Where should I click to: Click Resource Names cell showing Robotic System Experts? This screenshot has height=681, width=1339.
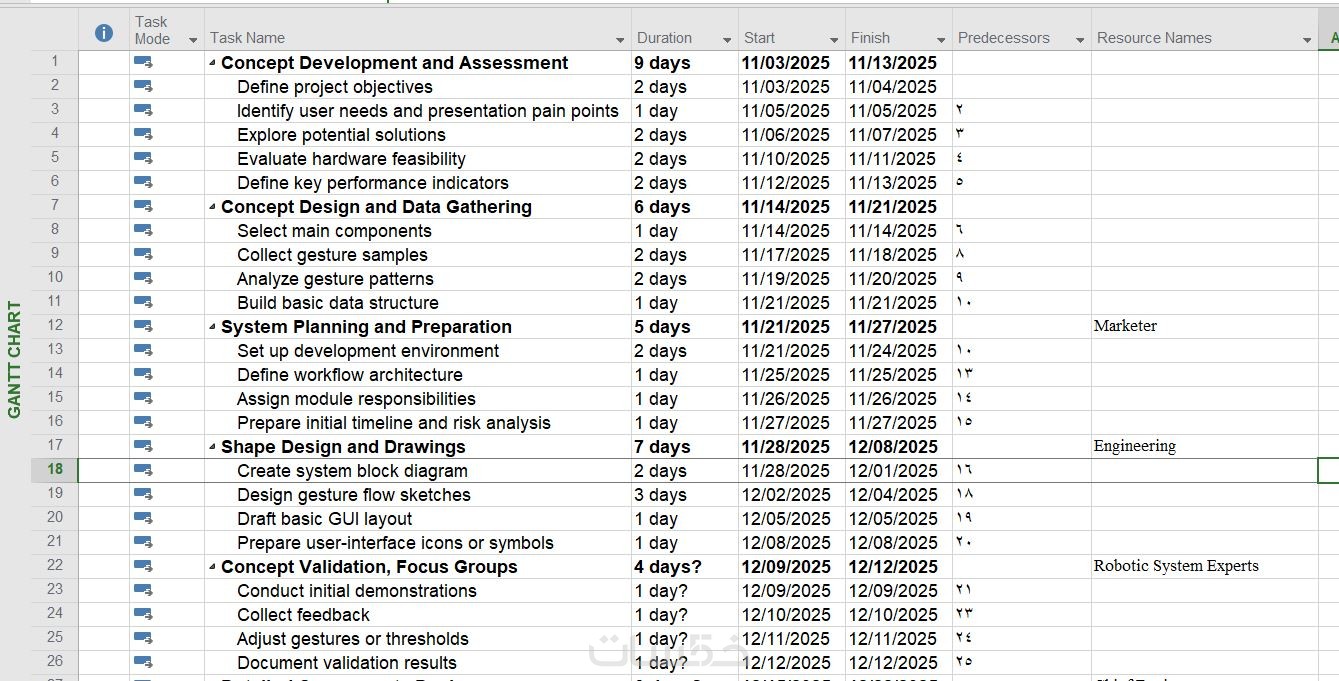[1176, 566]
